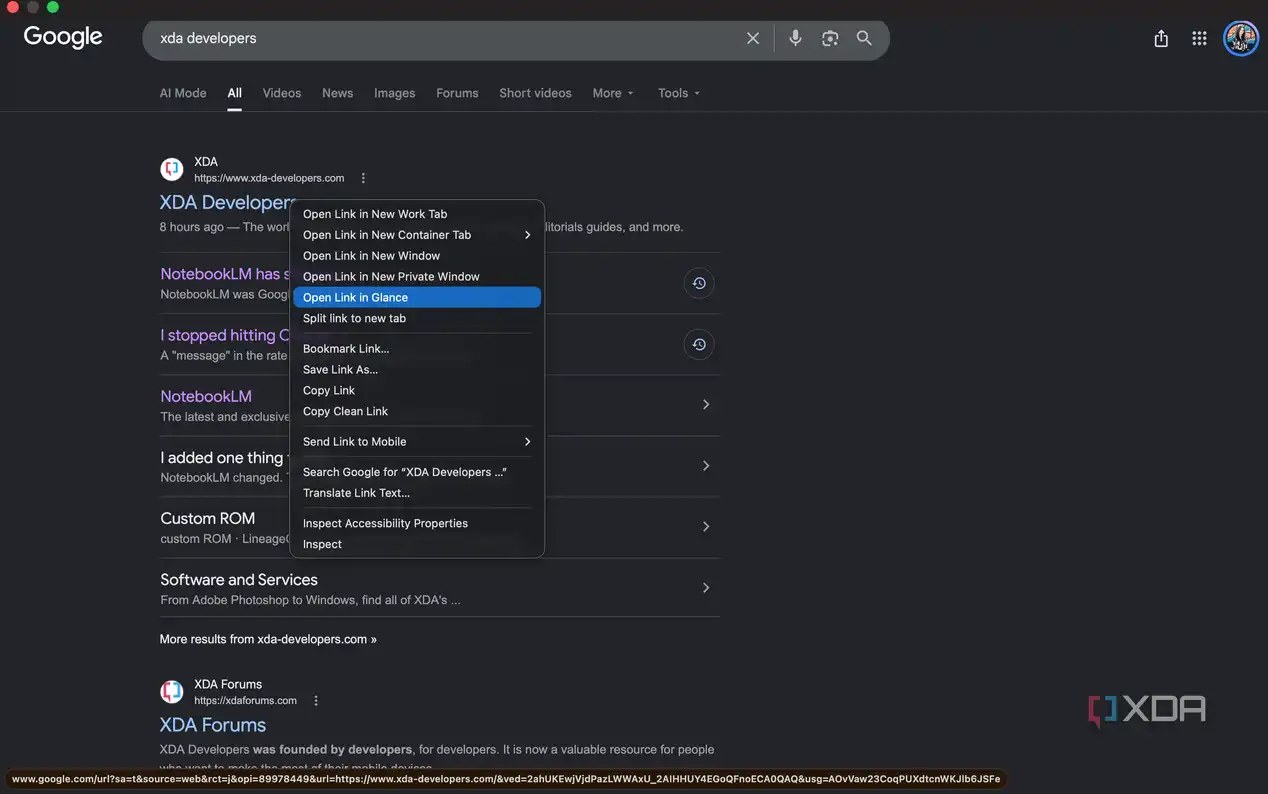Open Software and Services sitelink
The width and height of the screenshot is (1268, 794).
pos(239,579)
